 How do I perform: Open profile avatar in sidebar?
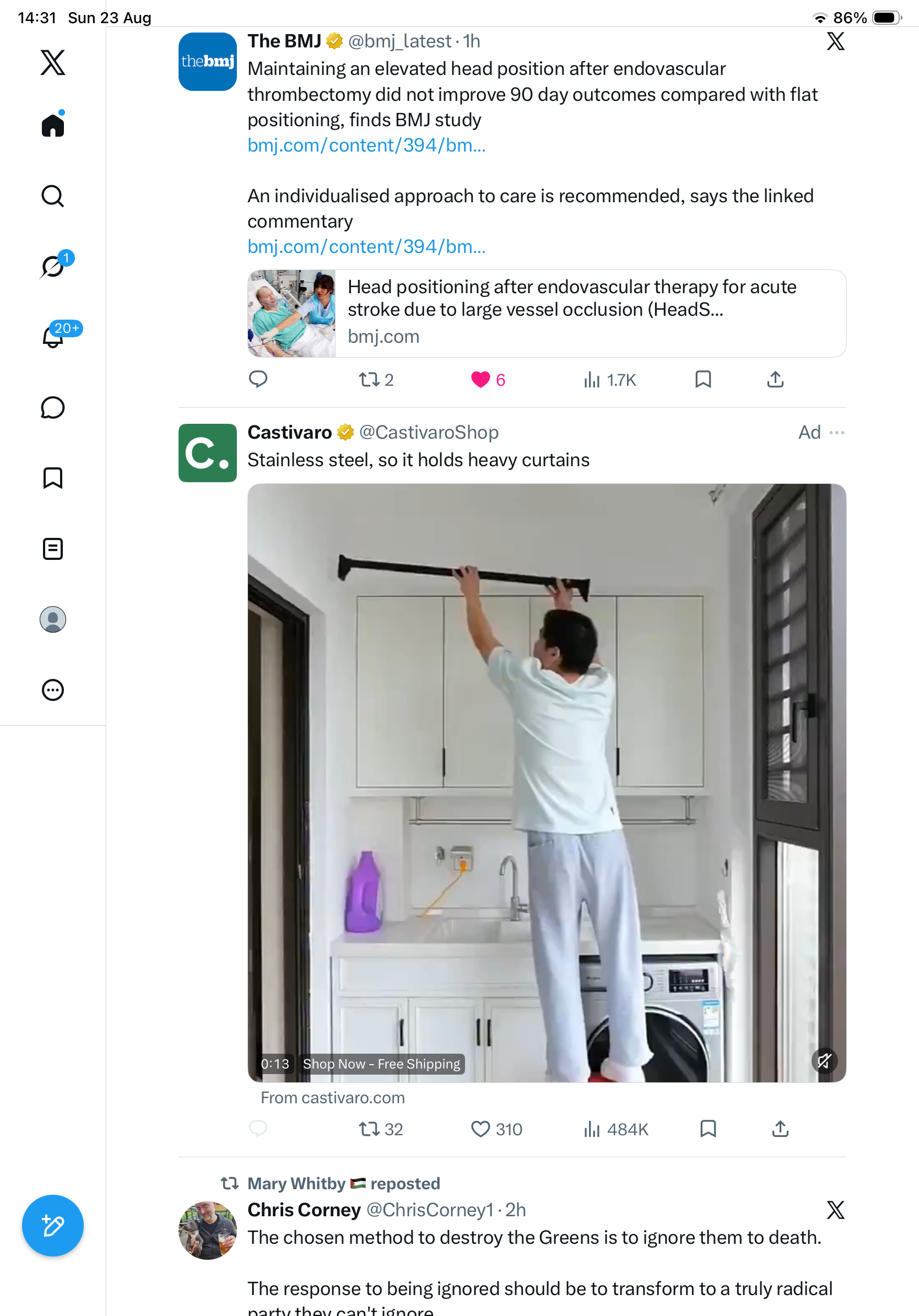pyautogui.click(x=53, y=619)
